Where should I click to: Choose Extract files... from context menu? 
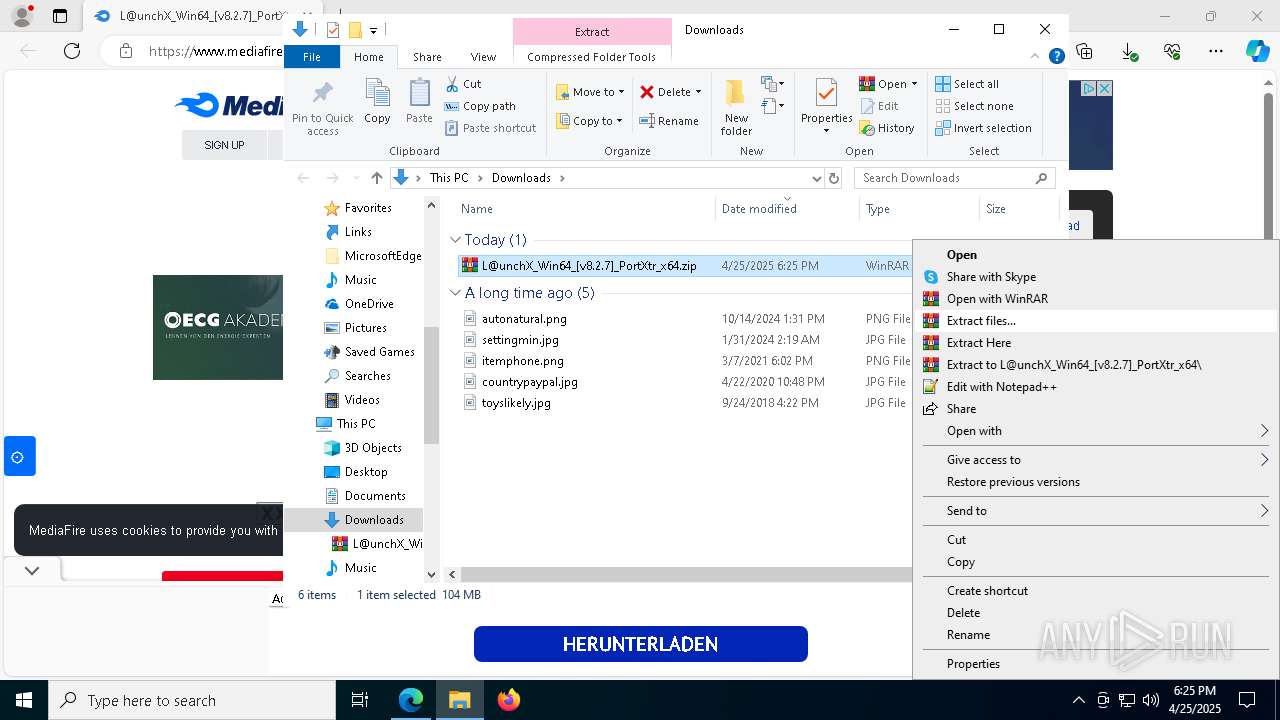click(x=1096, y=321)
